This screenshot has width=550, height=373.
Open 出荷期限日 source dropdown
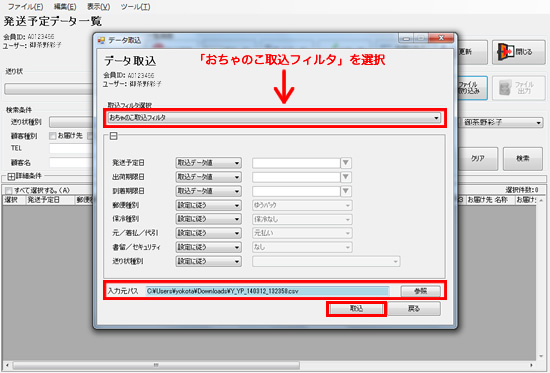pos(208,177)
